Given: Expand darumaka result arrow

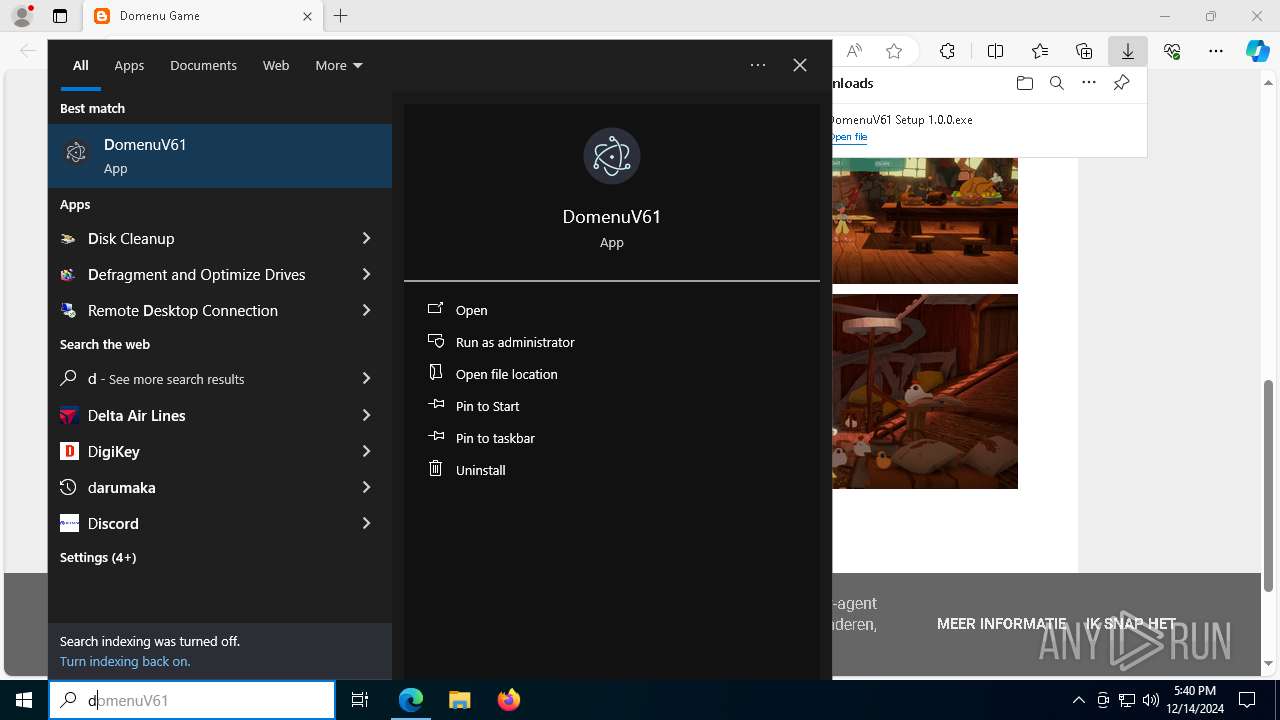Looking at the screenshot, I should (366, 488).
